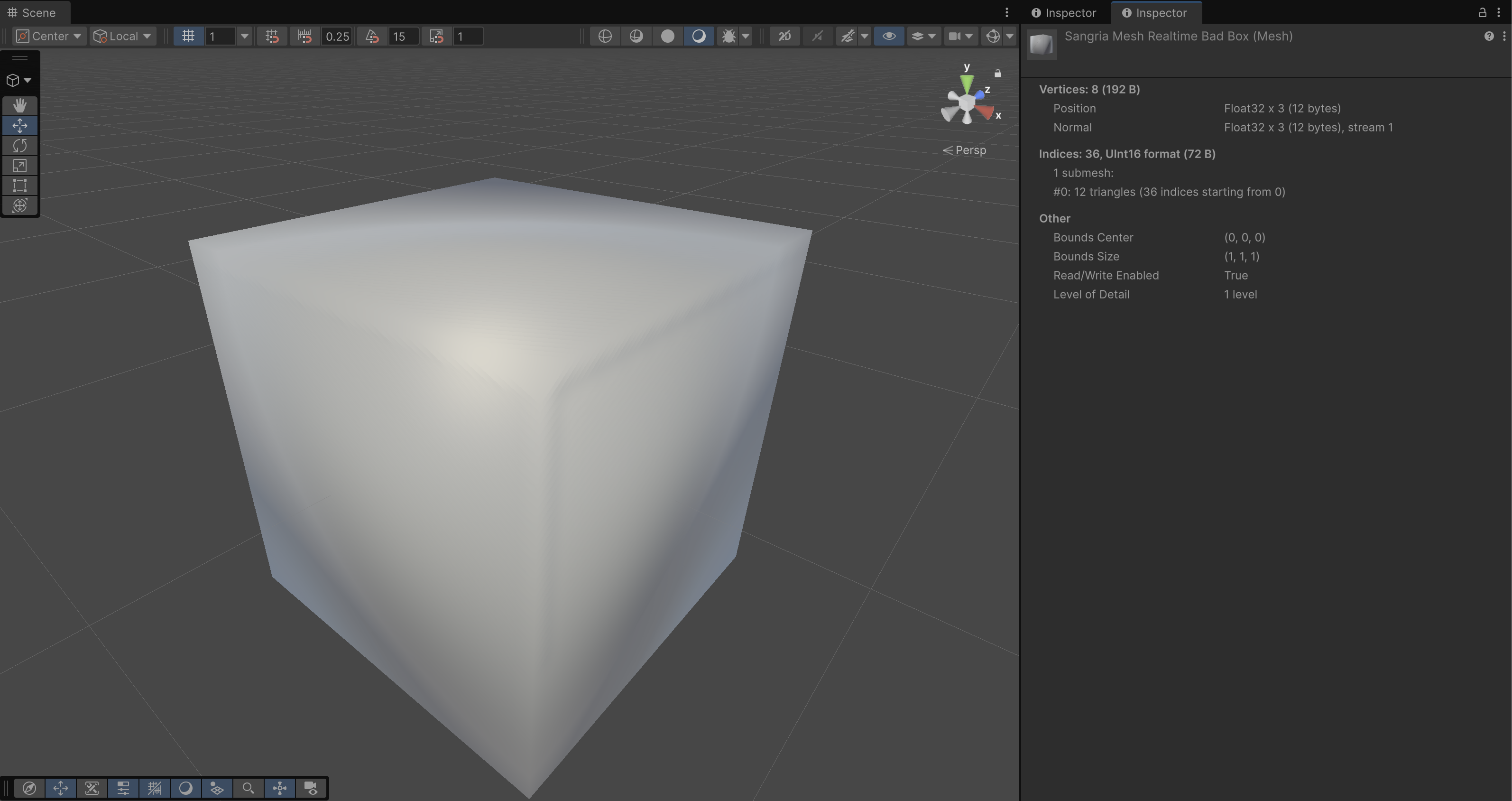
Task: Toggle scene visibility eye button
Action: click(x=889, y=37)
